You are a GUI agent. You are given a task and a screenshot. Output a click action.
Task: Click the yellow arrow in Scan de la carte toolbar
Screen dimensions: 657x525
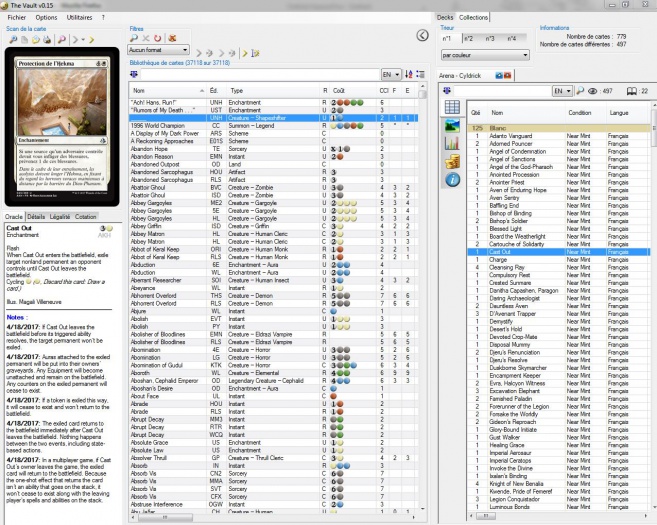[91, 40]
